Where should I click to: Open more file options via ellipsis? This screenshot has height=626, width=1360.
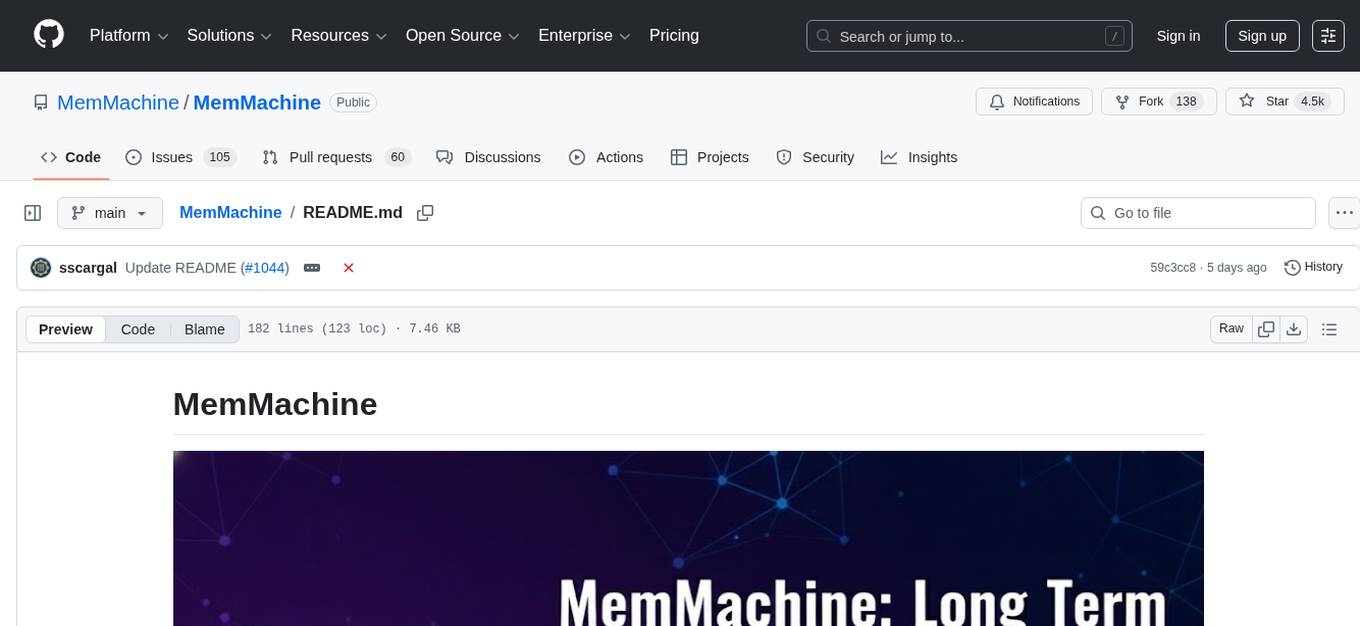point(1344,212)
